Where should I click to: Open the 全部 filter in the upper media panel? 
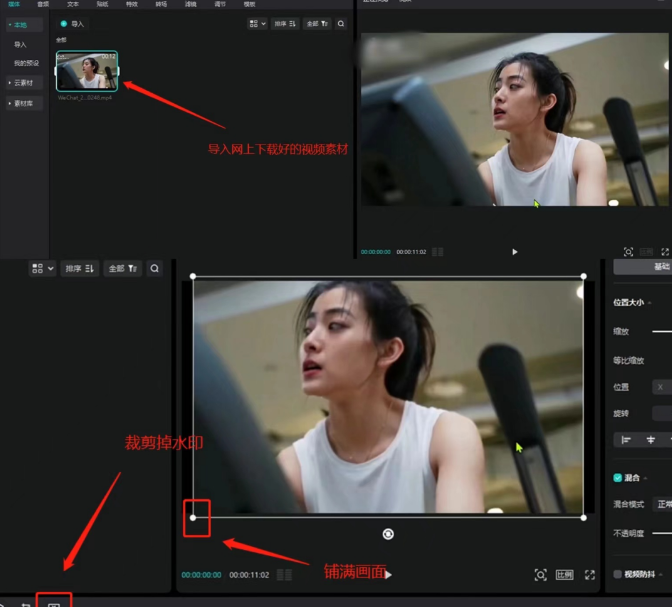point(317,24)
